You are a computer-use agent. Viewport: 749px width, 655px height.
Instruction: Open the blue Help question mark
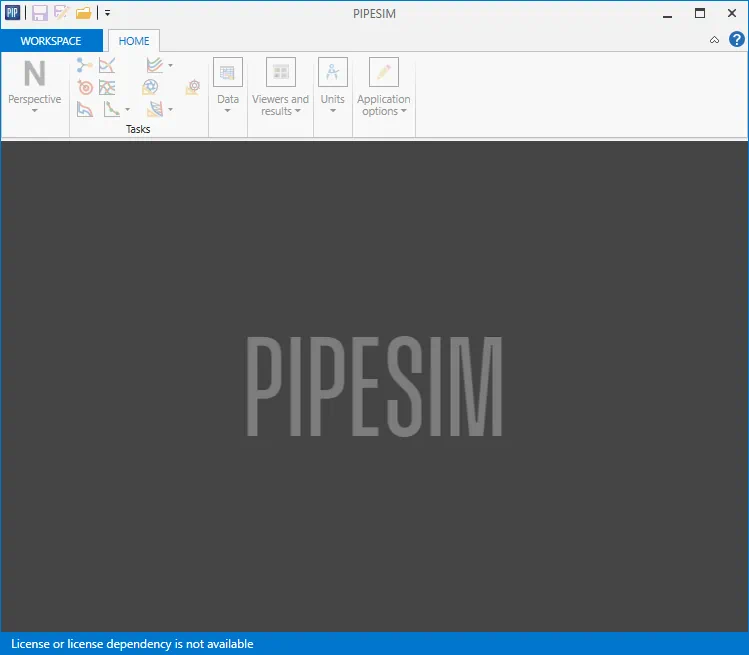coord(737,39)
